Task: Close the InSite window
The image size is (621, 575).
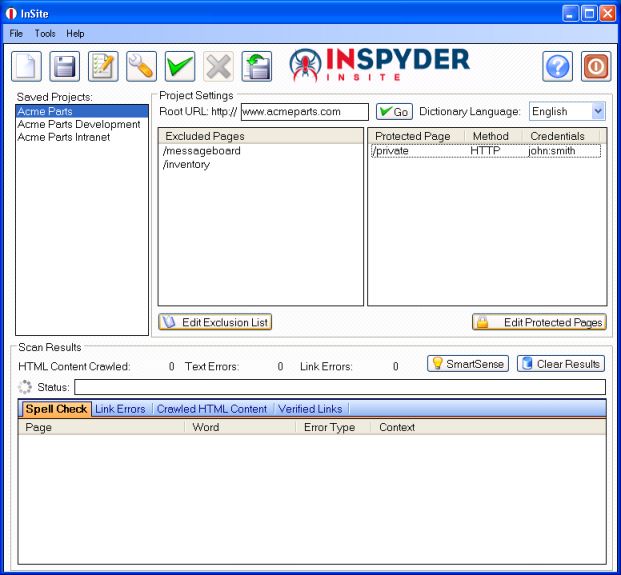Action: click(x=608, y=14)
